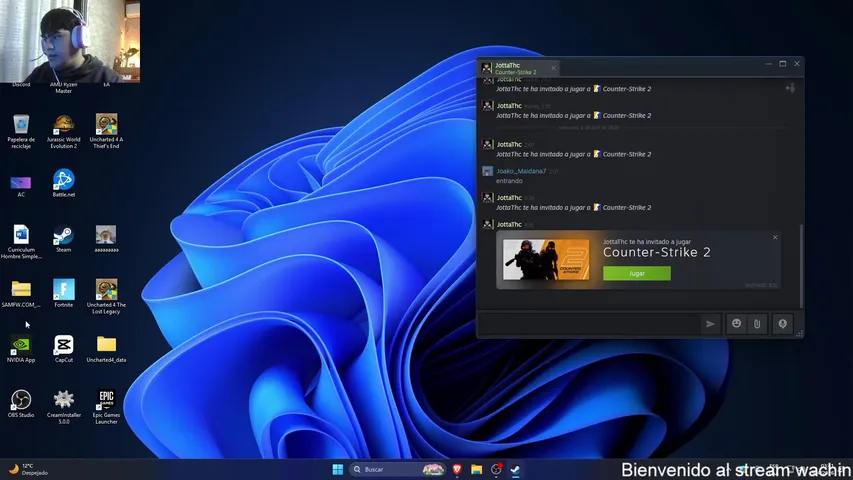This screenshot has height=480, width=853.
Task: Open the Papelera de reciclaje desktop icon
Action: (x=21, y=131)
